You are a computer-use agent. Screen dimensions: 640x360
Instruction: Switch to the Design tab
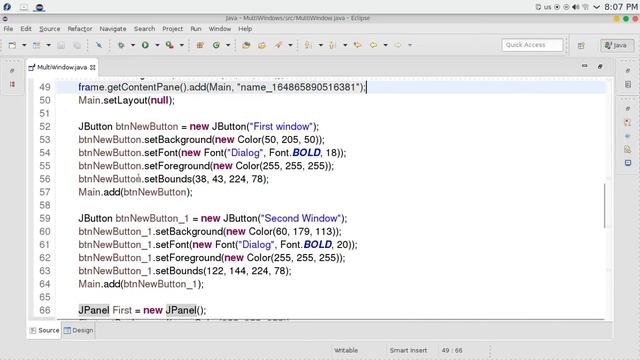pyautogui.click(x=78, y=330)
